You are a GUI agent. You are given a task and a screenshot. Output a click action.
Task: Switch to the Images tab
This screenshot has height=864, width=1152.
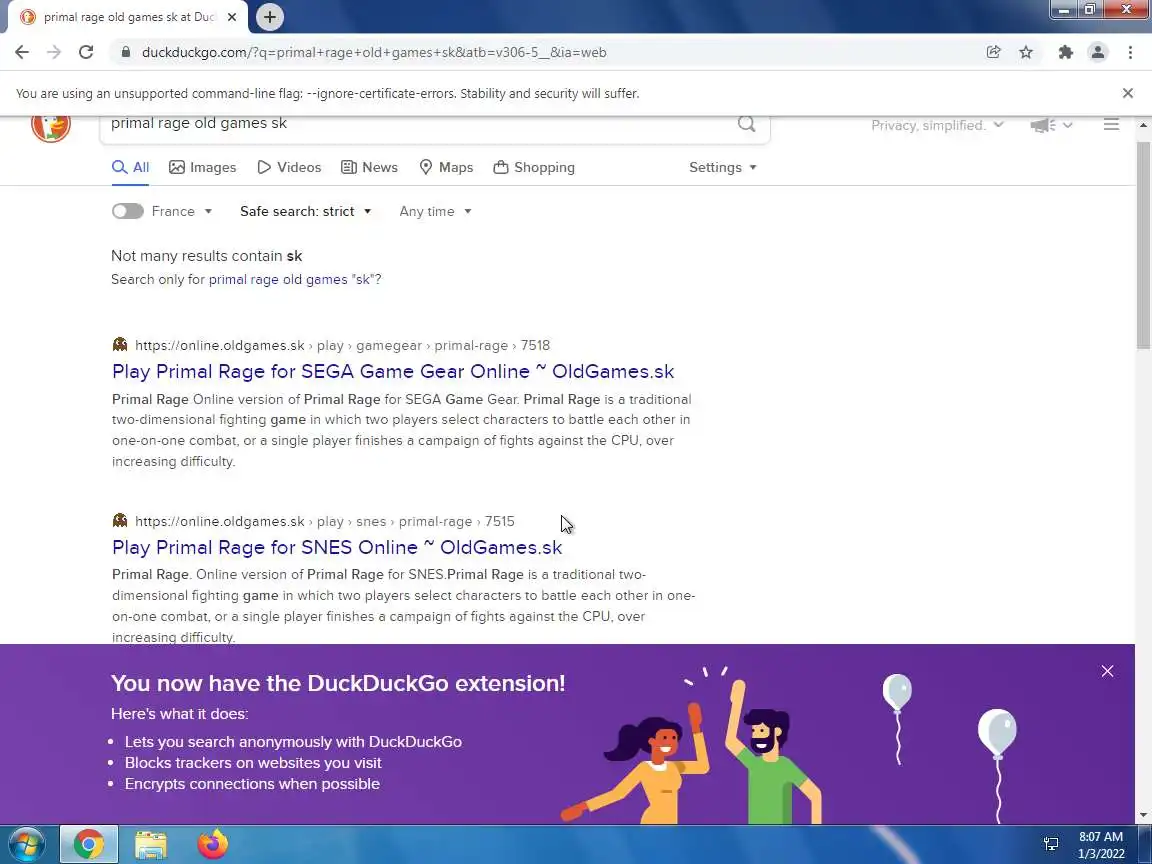[203, 168]
